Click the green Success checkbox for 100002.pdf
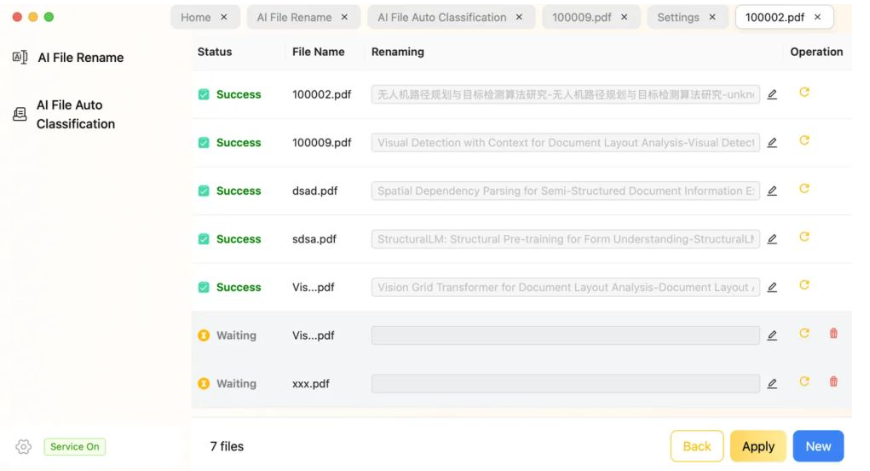 tap(204, 95)
